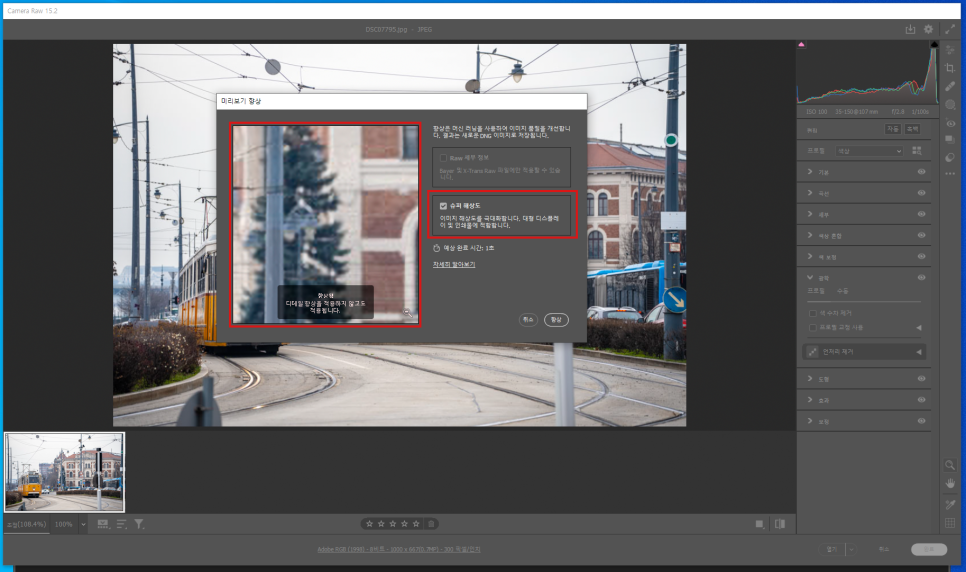Select the Healing brush tool icon
Viewport: 966px width, 572px height.
(950, 86)
